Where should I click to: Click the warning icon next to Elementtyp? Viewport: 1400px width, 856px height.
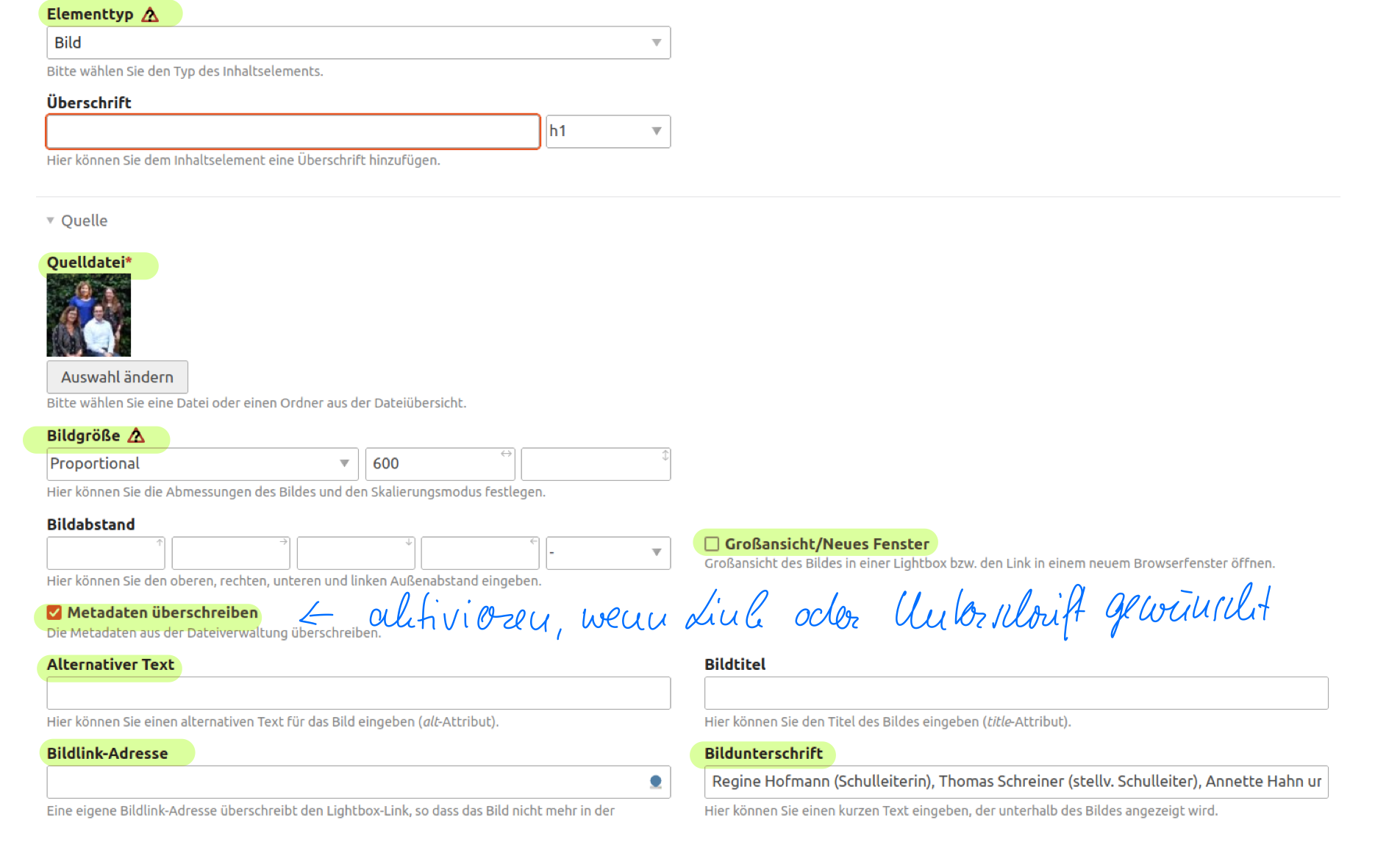point(150,15)
